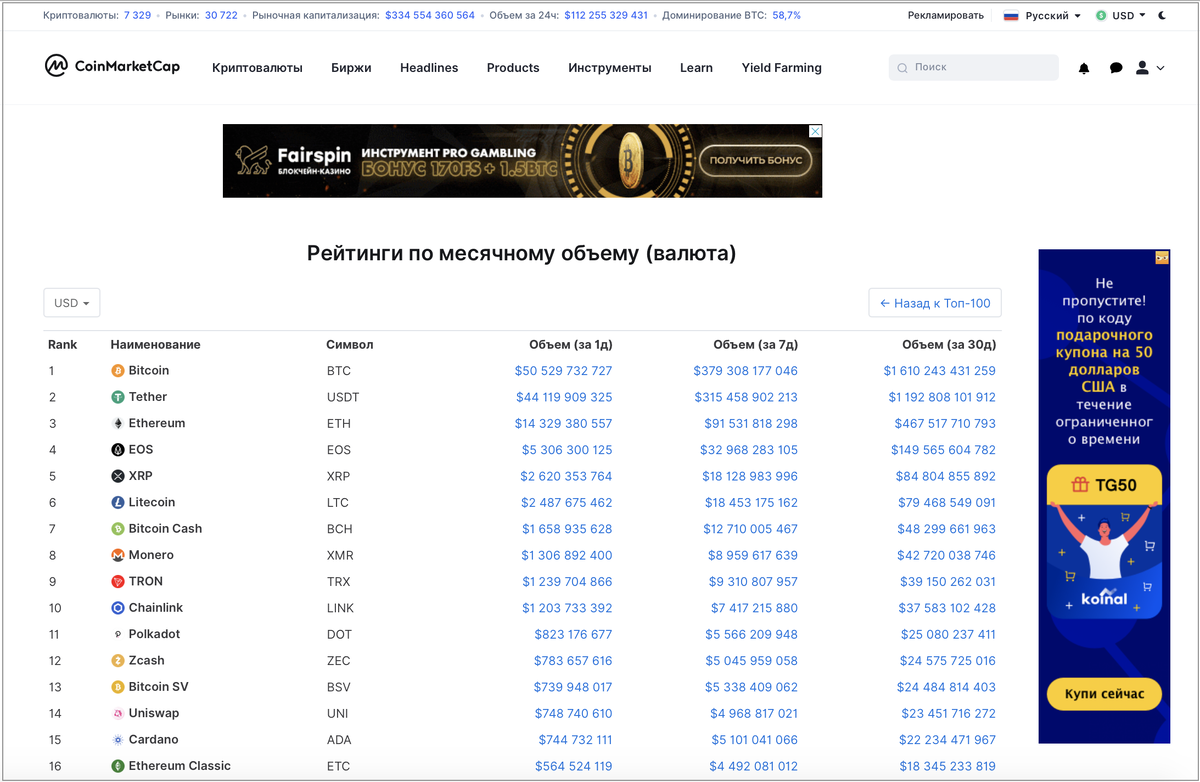Open the Криптовалюты menu

click(257, 68)
